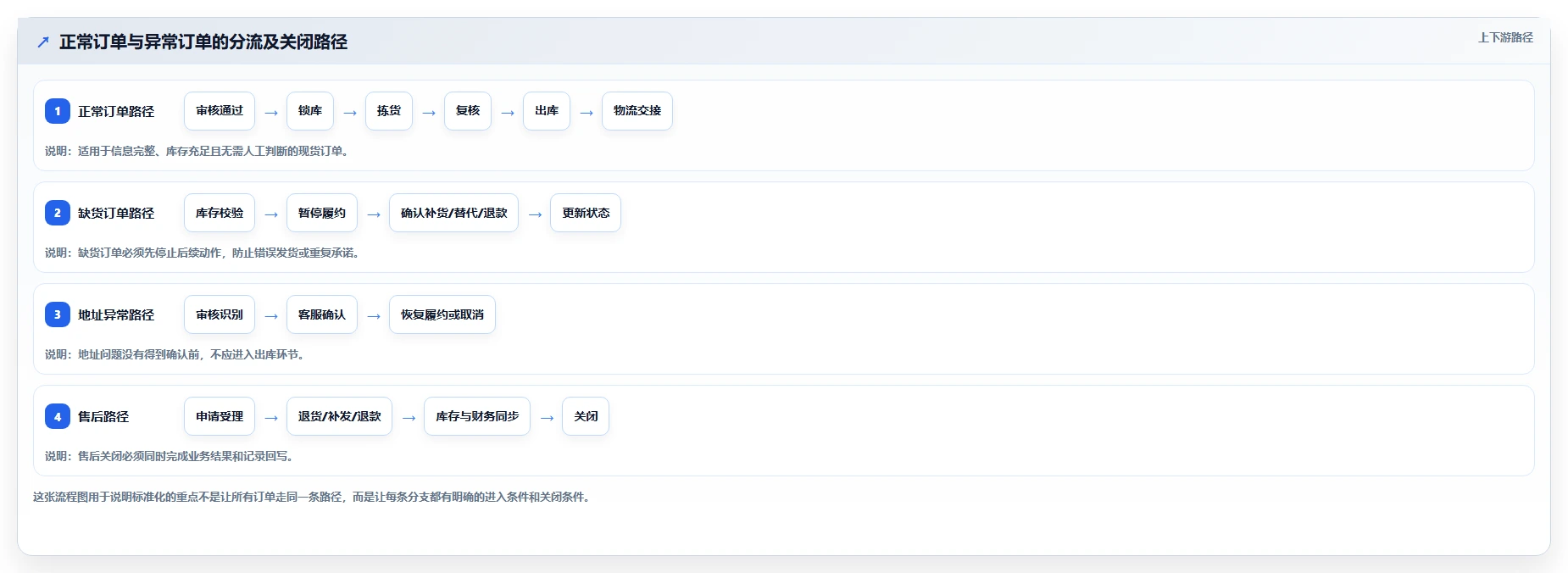Click the 售后路径 row title

[103, 416]
